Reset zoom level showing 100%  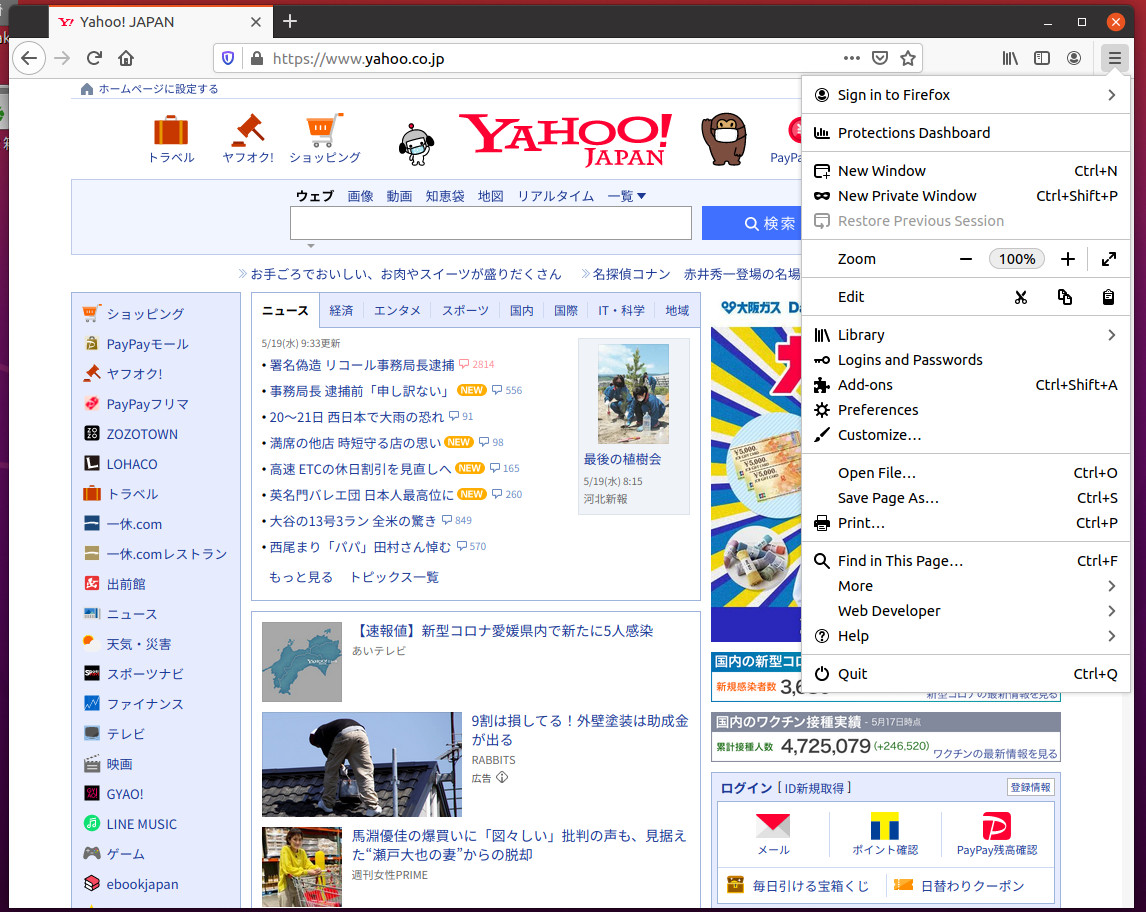(x=1017, y=259)
